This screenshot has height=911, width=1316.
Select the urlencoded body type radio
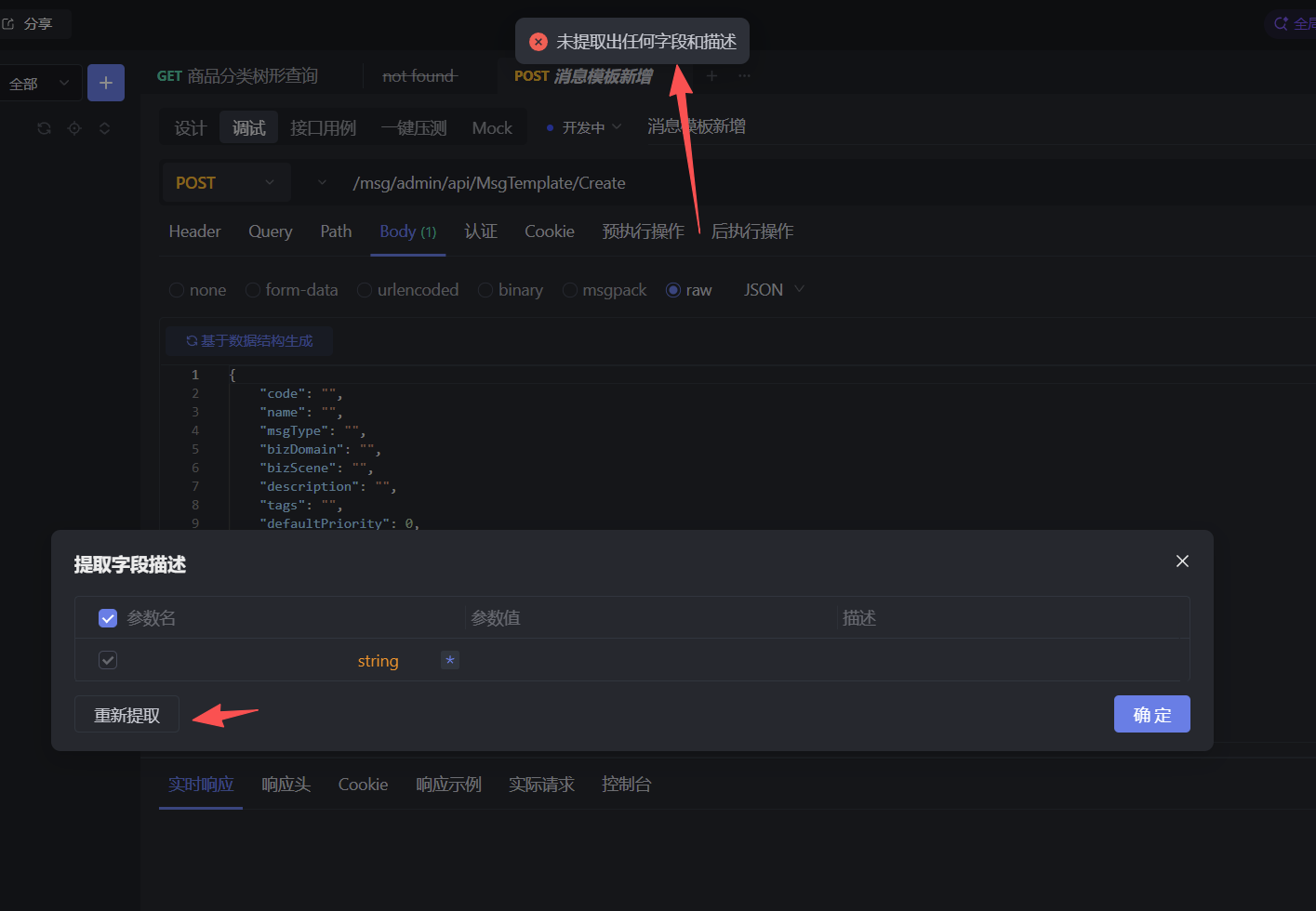click(x=365, y=290)
